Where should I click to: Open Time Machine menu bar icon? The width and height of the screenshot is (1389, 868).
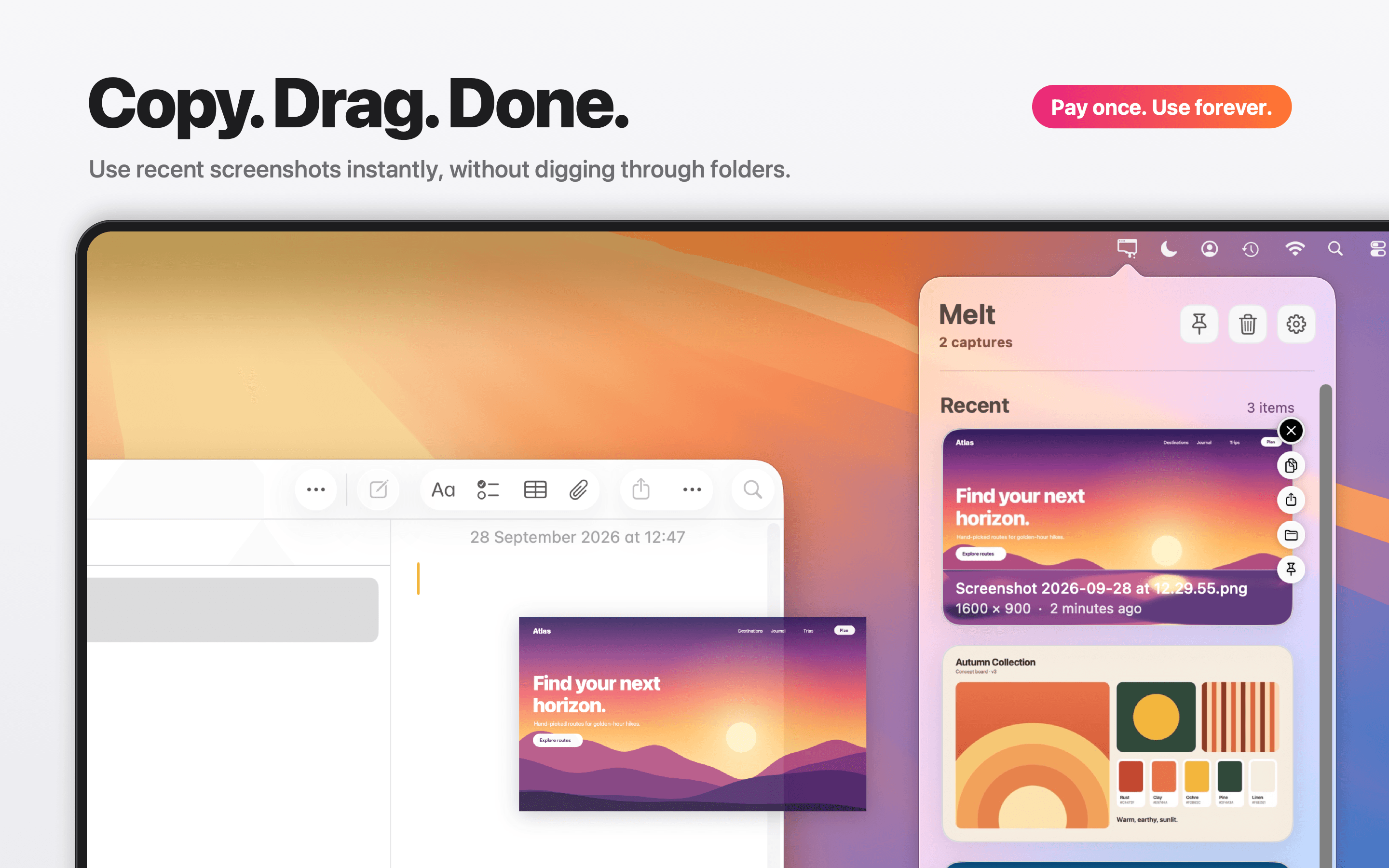(x=1251, y=249)
